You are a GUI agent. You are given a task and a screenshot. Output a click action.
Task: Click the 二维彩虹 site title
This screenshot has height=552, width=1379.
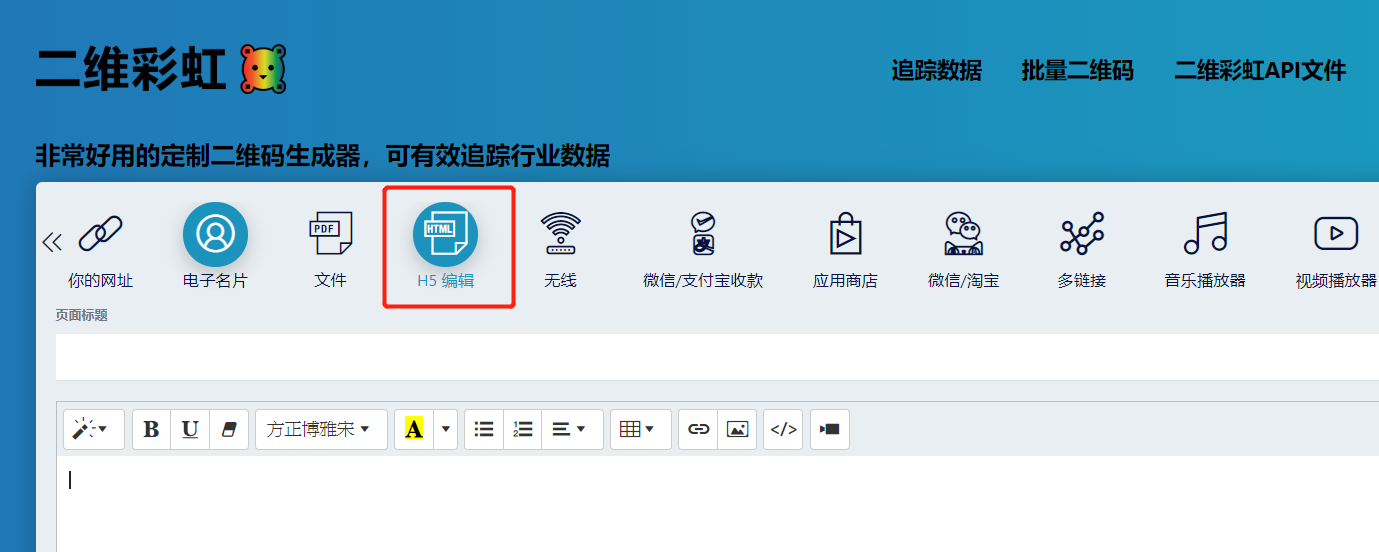tap(131, 70)
